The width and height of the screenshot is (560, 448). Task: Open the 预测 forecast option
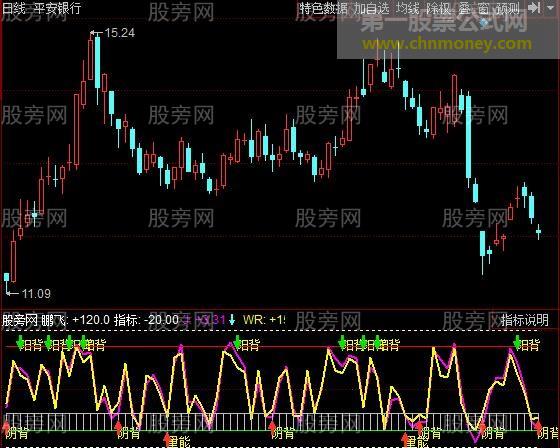point(508,8)
